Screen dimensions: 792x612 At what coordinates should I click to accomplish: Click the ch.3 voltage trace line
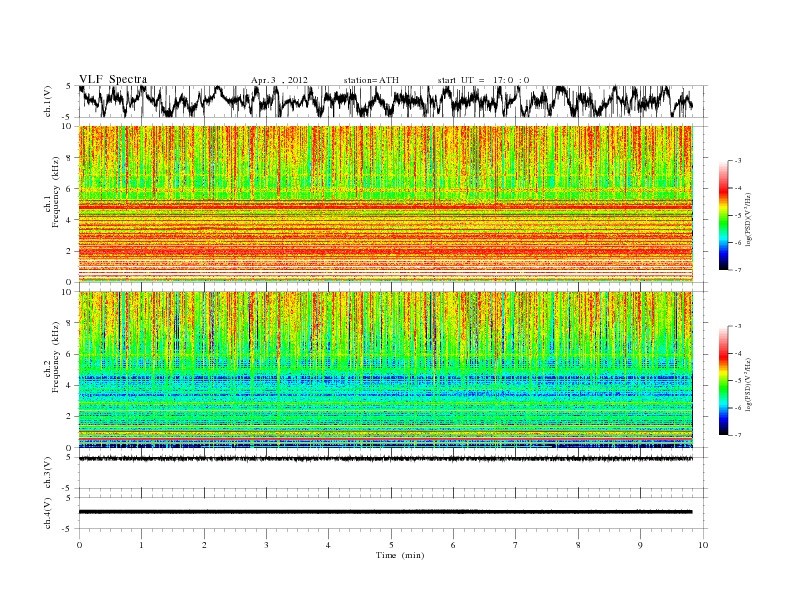point(385,459)
